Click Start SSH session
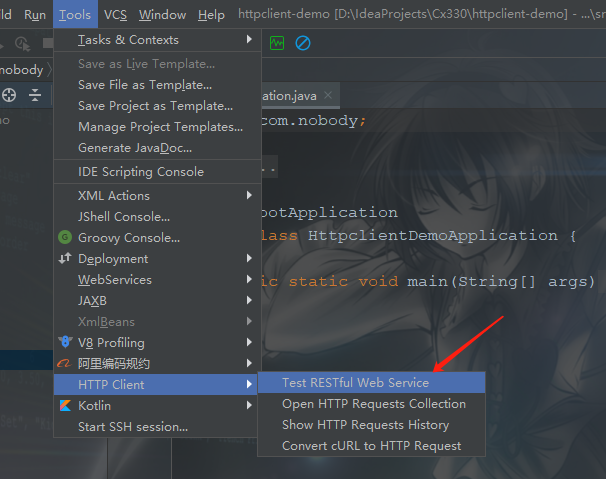606x479 pixels. coord(155,426)
